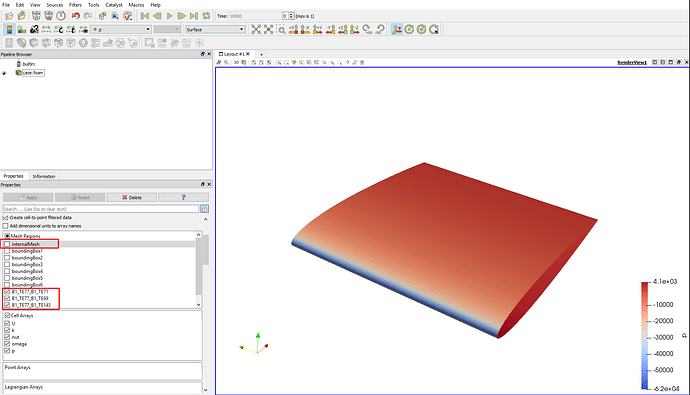Go to the first frame
Viewport: 690px width, 395px height.
click(145, 16)
